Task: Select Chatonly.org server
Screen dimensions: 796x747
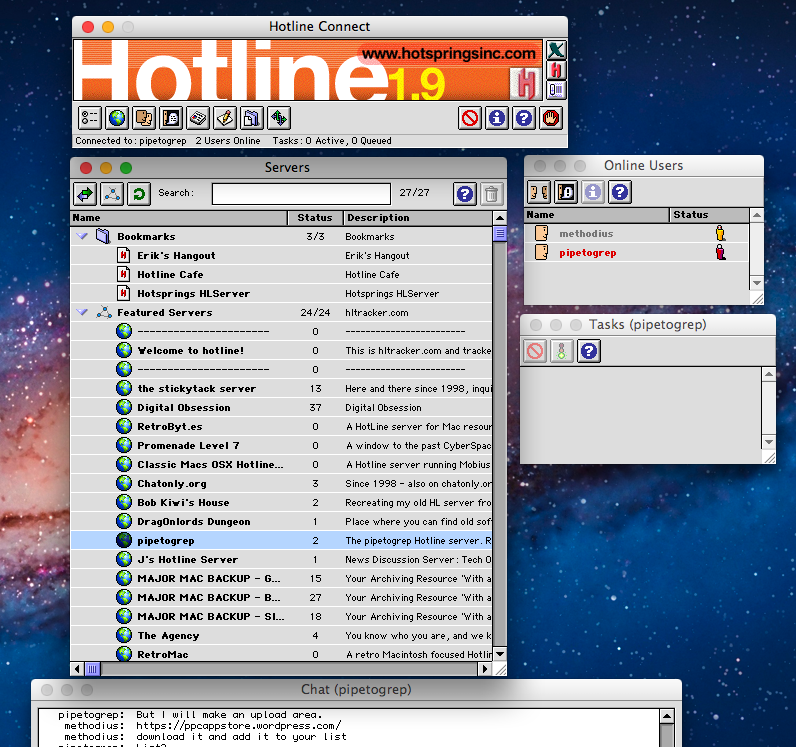Action: (281, 483)
